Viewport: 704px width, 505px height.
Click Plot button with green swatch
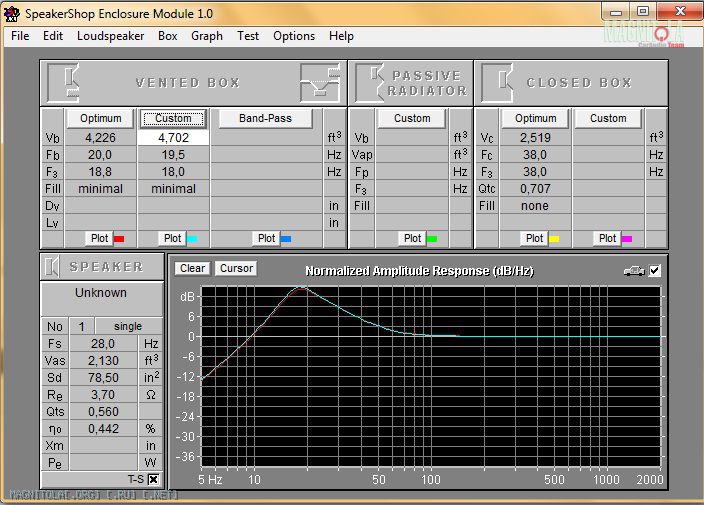[x=412, y=238]
